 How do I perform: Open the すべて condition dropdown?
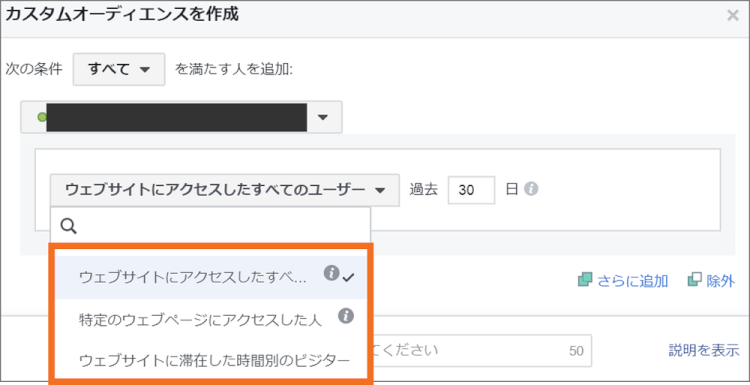(x=119, y=69)
